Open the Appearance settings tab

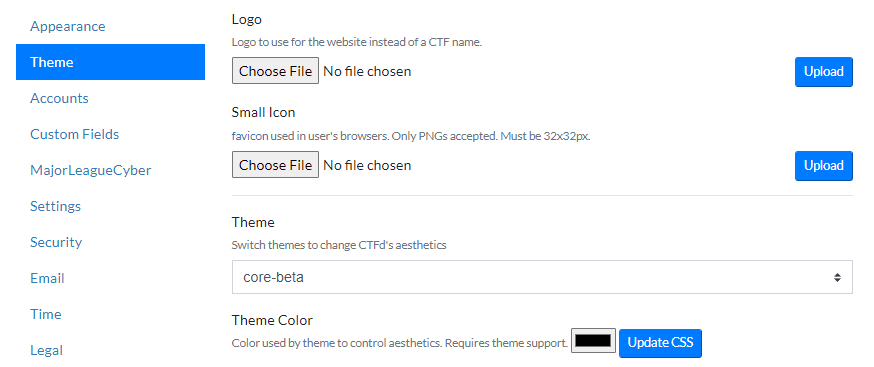(67, 26)
